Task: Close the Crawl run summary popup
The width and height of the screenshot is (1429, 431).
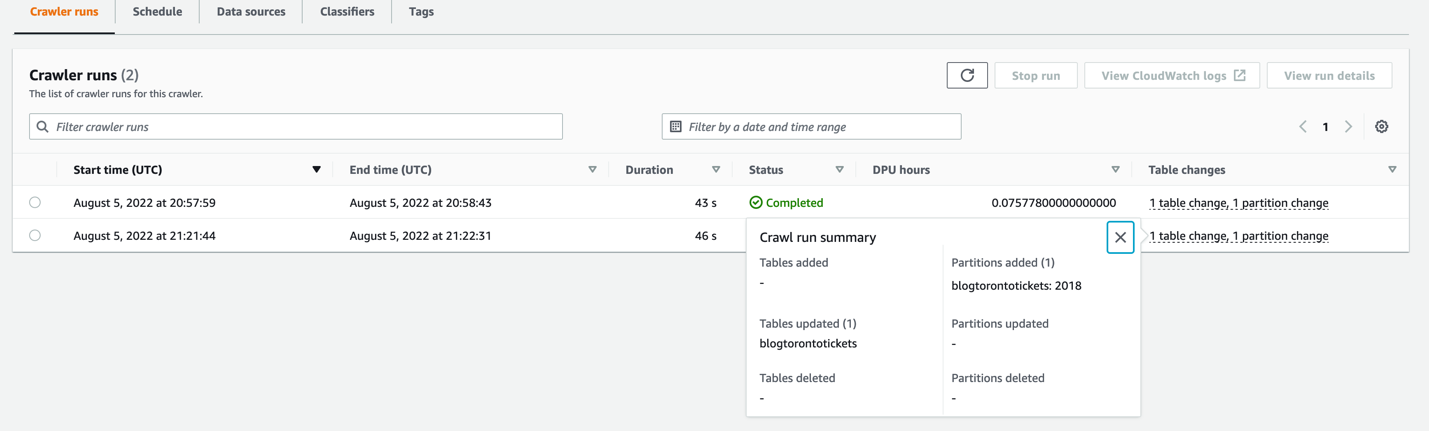Action: pyautogui.click(x=1120, y=237)
